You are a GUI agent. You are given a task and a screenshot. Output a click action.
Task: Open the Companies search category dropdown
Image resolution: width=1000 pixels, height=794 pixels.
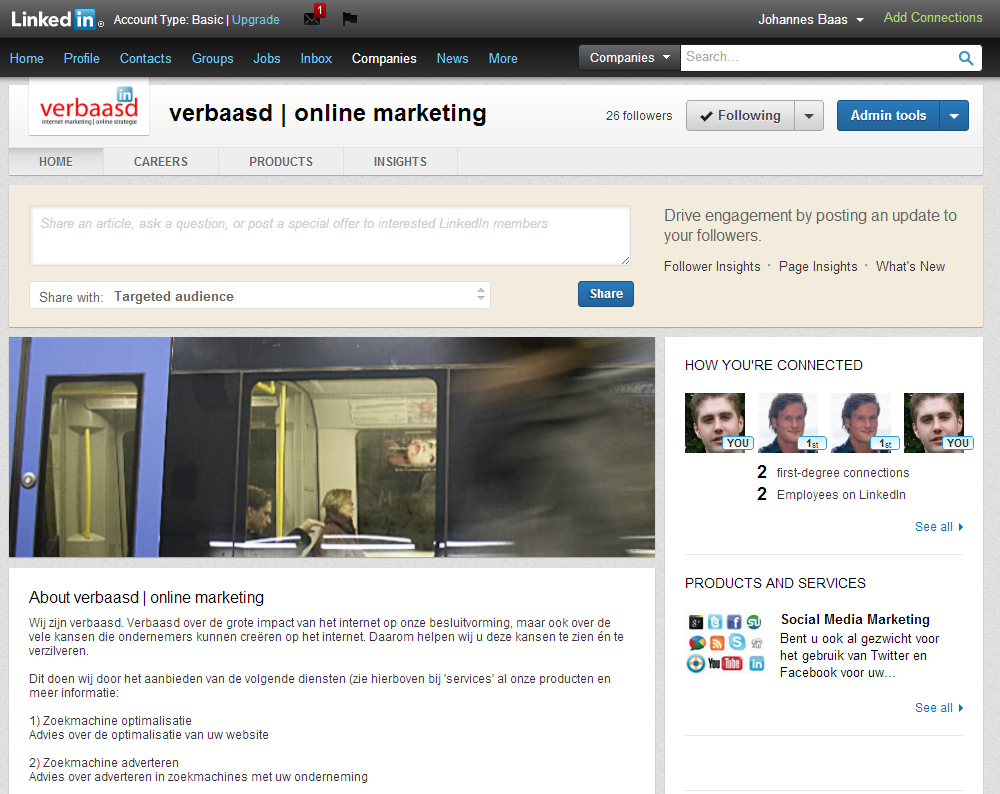click(x=629, y=58)
